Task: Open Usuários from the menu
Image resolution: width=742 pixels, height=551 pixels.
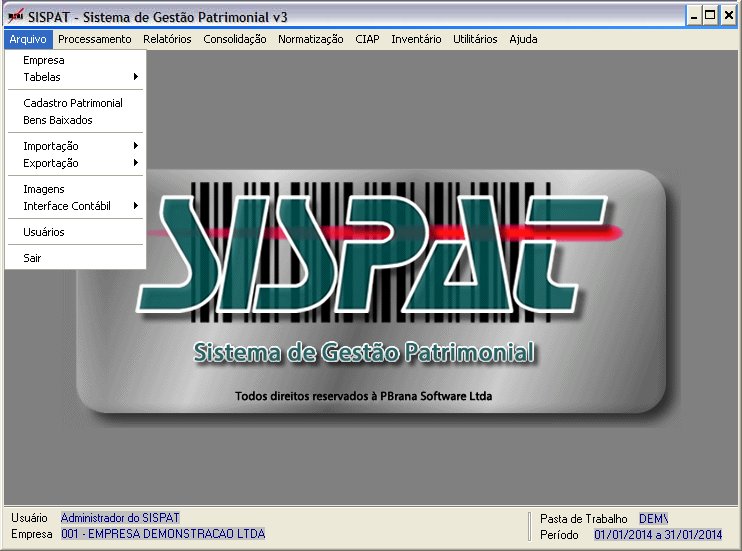Action: click(75, 232)
